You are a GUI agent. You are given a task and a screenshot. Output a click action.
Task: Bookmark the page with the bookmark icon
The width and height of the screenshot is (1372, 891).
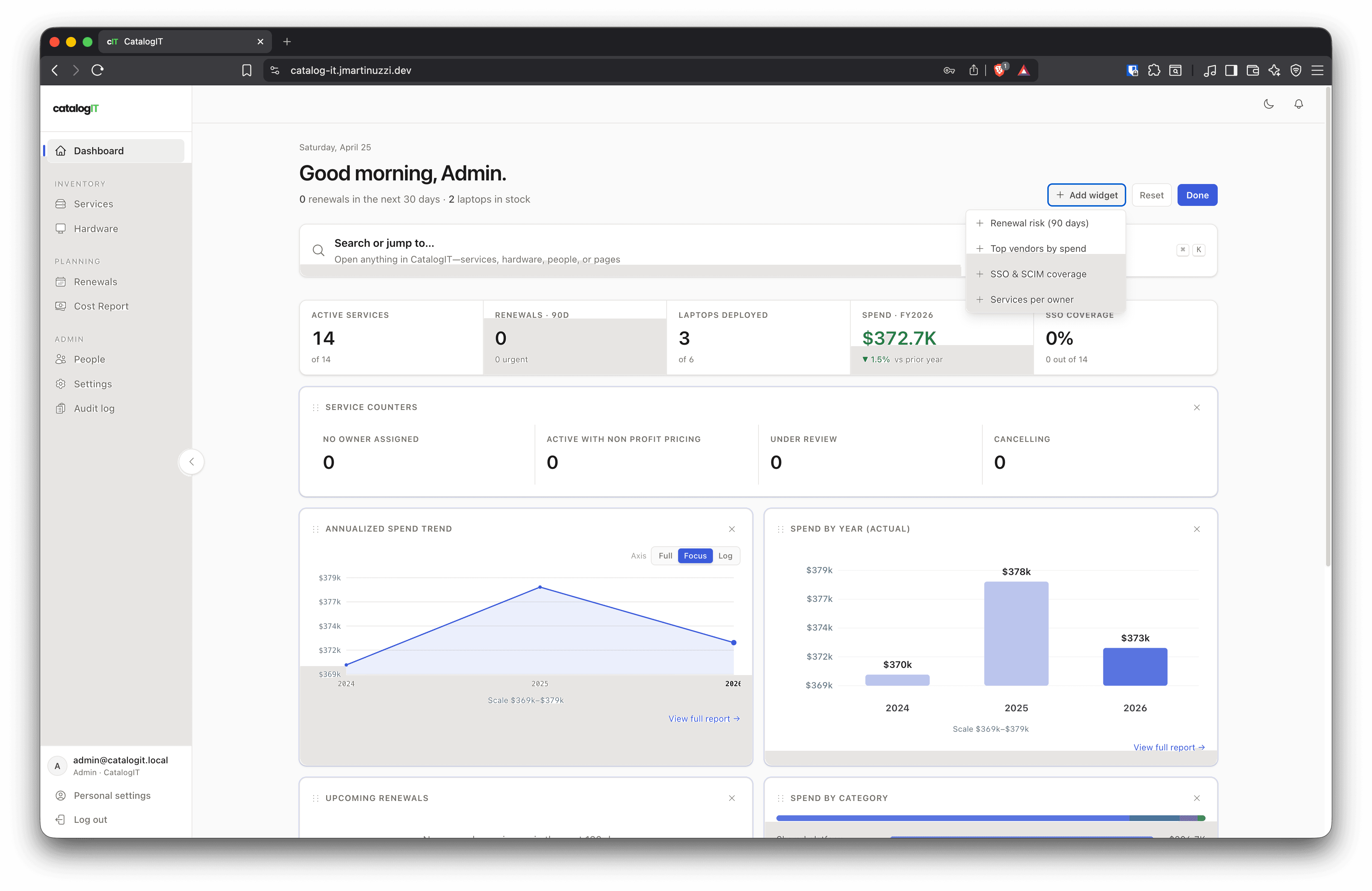point(247,70)
